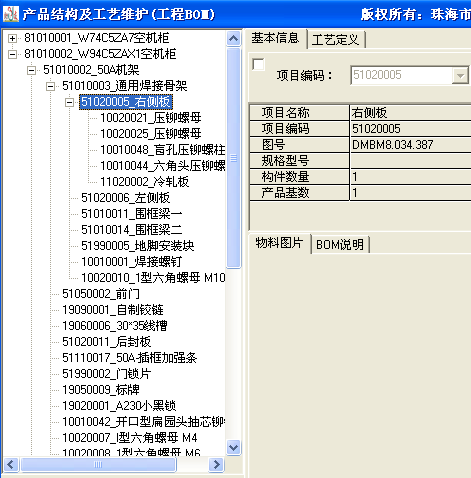Image resolution: width=471 pixels, height=478 pixels.
Task: Select the 物料图片 tab
Action: pos(279,243)
